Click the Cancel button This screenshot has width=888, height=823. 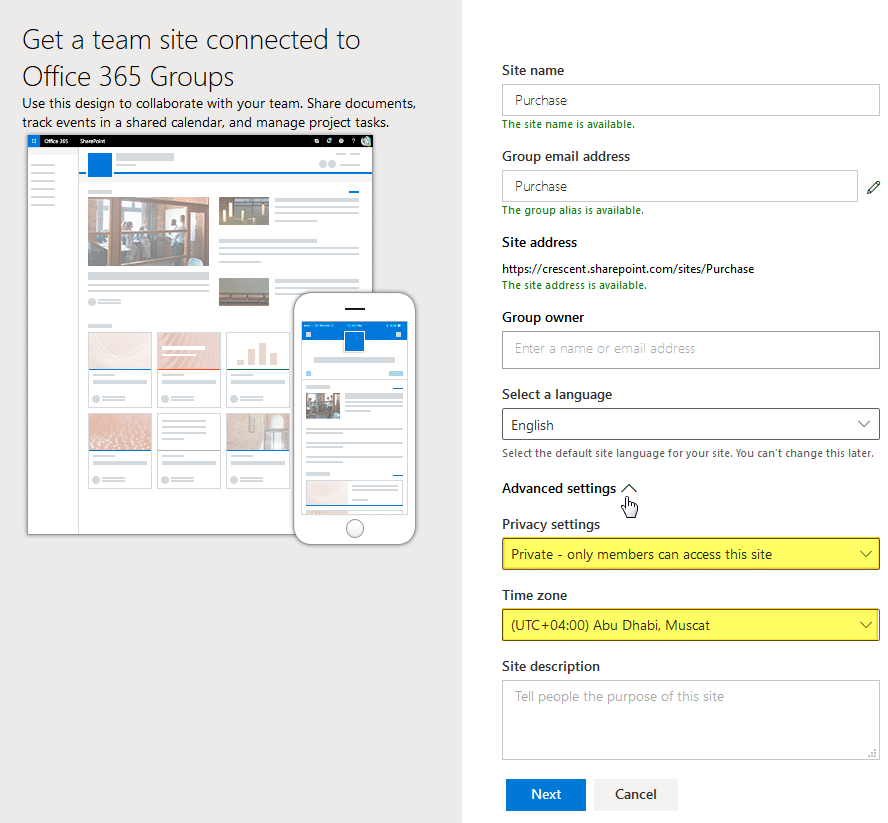click(x=635, y=794)
